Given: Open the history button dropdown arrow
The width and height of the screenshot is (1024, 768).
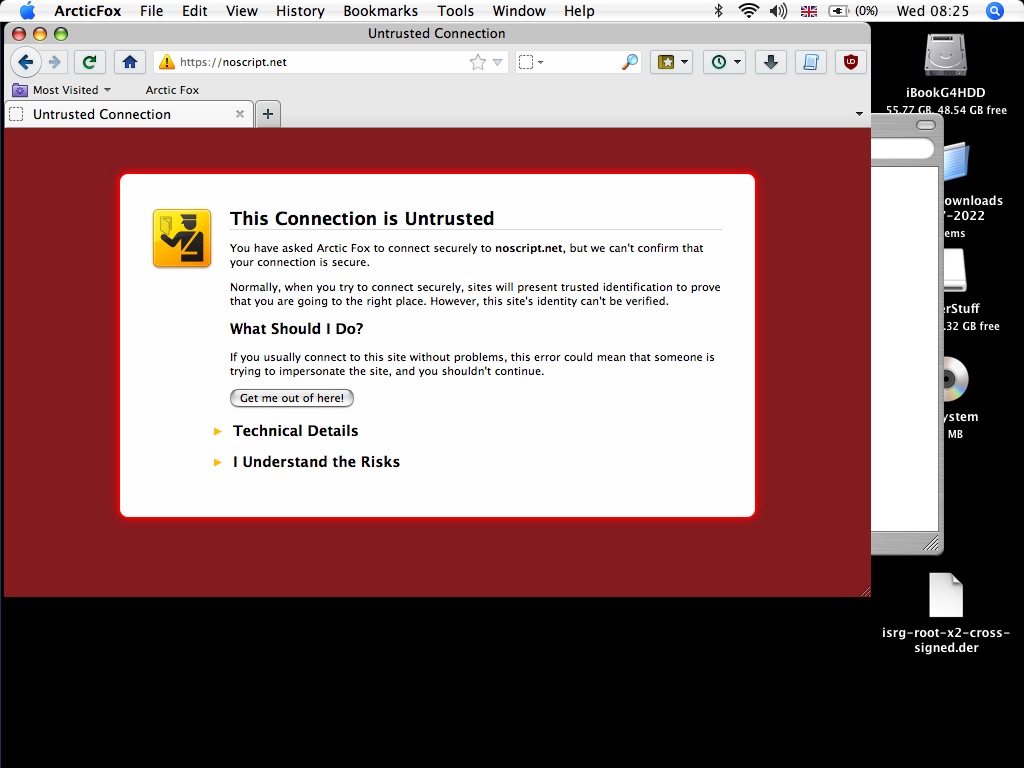Looking at the screenshot, I should [x=737, y=62].
